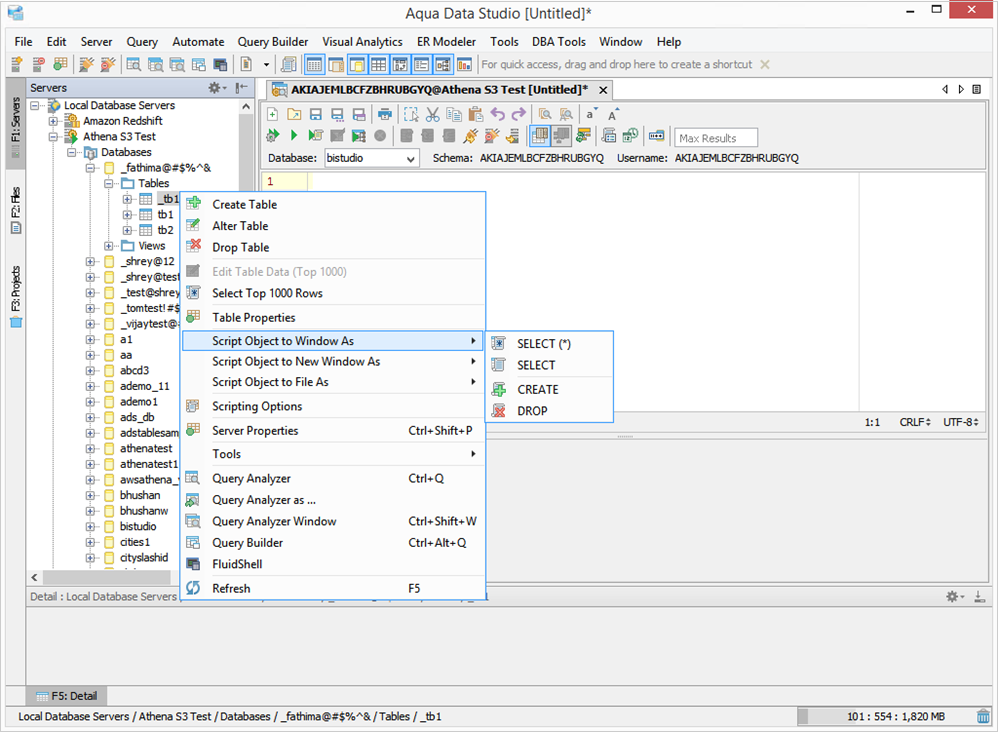Collapse the Athena S3 Test server node
998x732 pixels.
(53, 136)
